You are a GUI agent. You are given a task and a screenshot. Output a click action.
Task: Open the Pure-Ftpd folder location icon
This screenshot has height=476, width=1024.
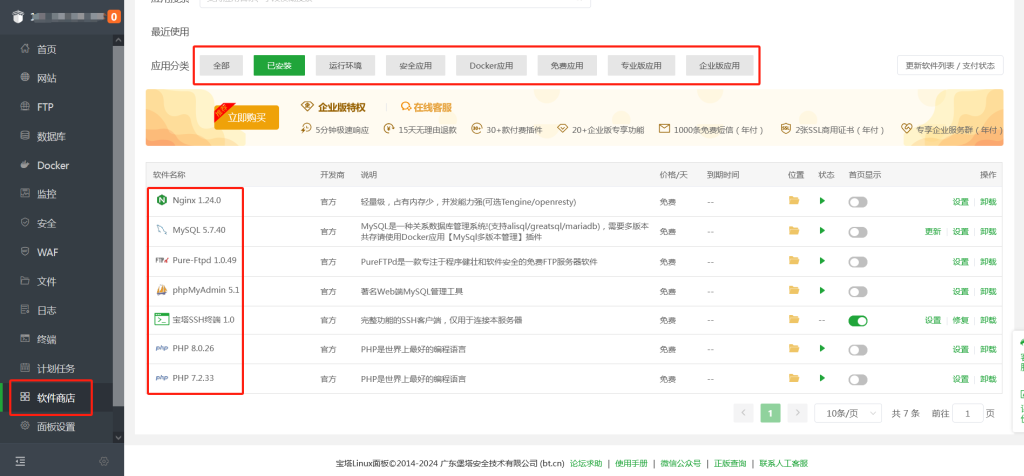pos(793,260)
